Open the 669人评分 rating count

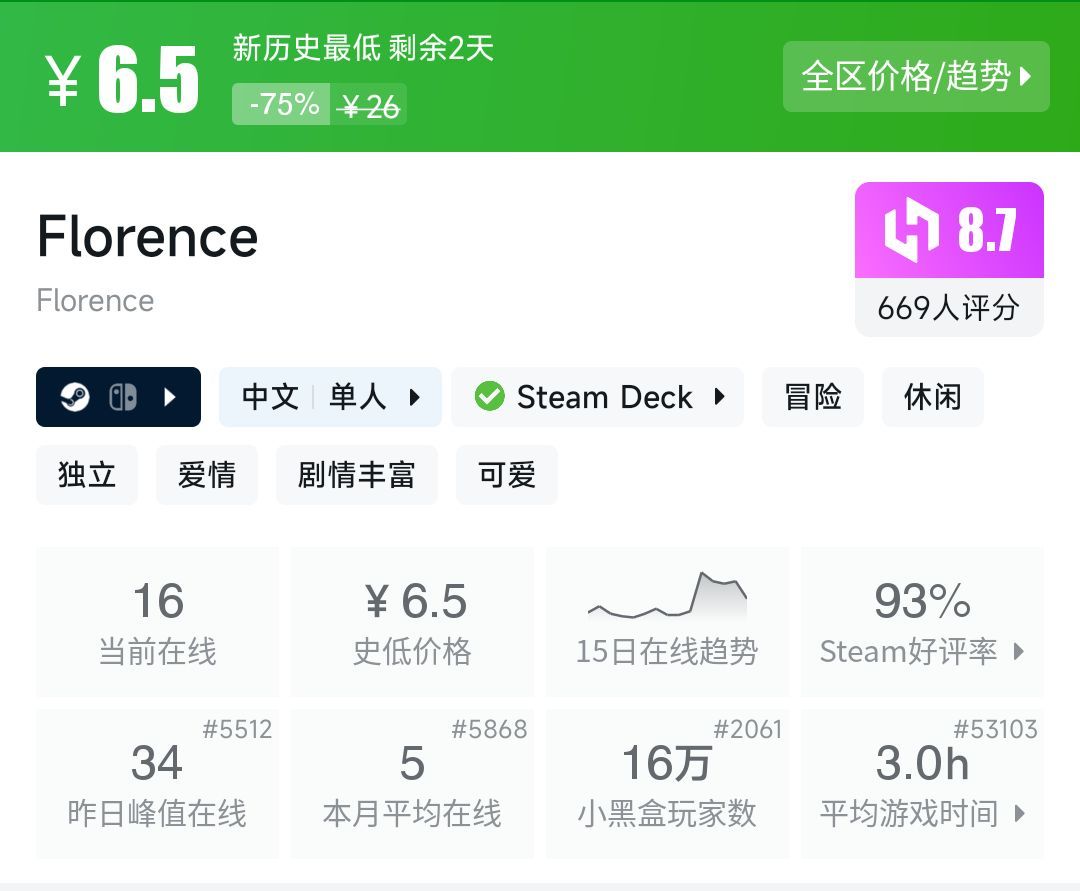(948, 308)
